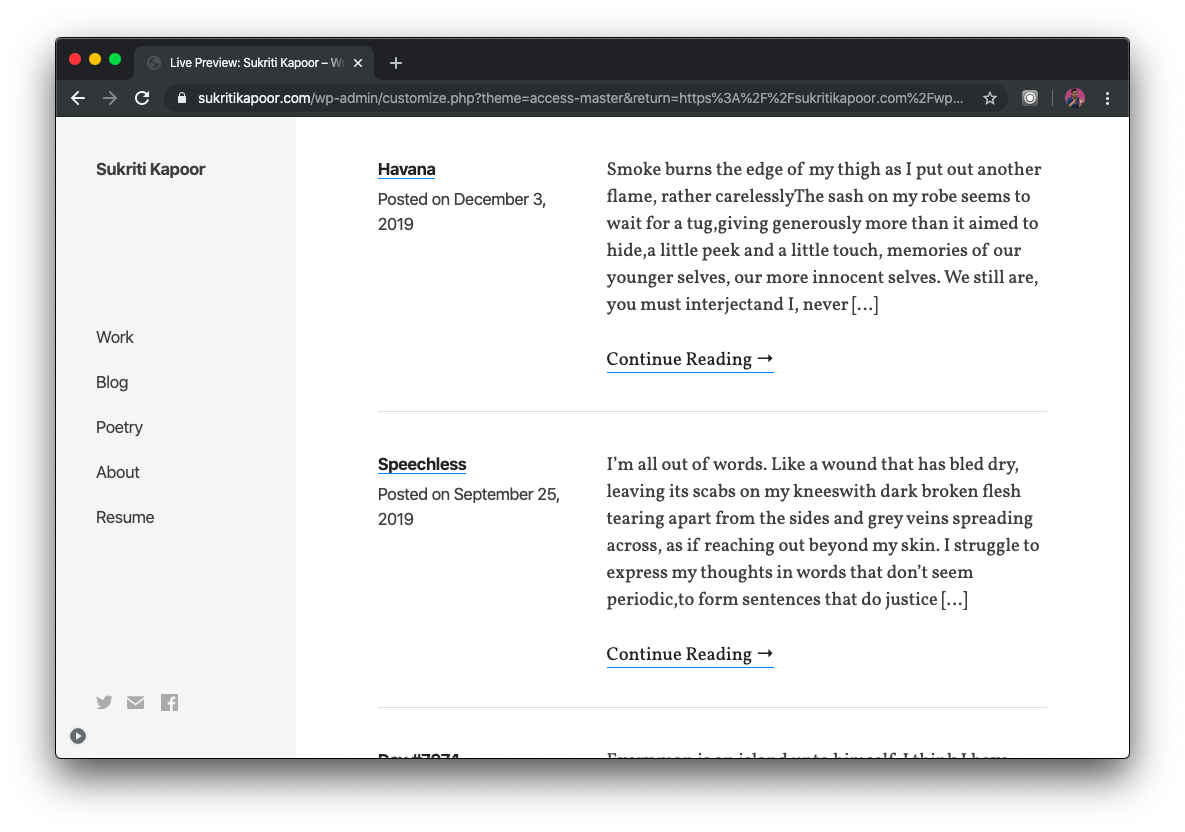Screen dimensions: 1185x832
Task: Click the yellow minimize window button
Action: pyautogui.click(x=94, y=59)
